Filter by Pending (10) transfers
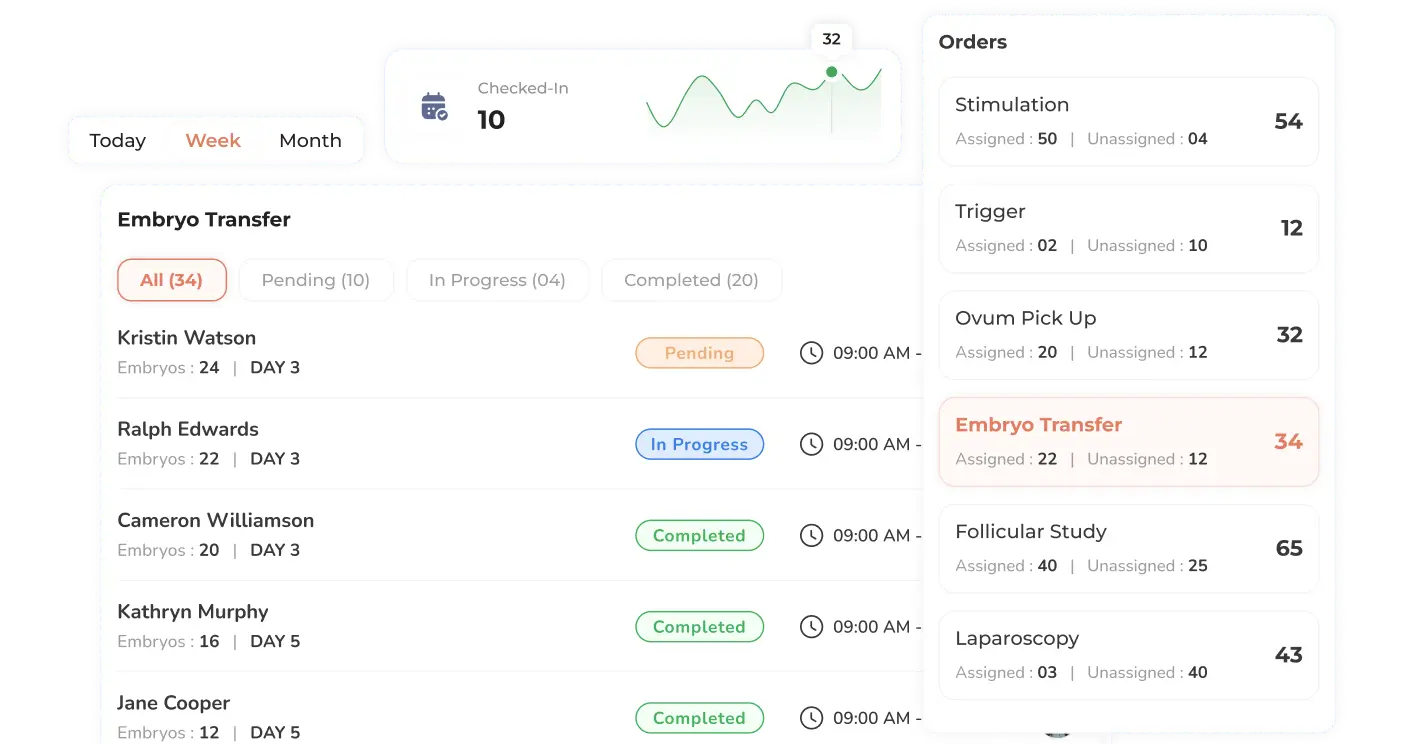1408x744 pixels. click(x=315, y=281)
